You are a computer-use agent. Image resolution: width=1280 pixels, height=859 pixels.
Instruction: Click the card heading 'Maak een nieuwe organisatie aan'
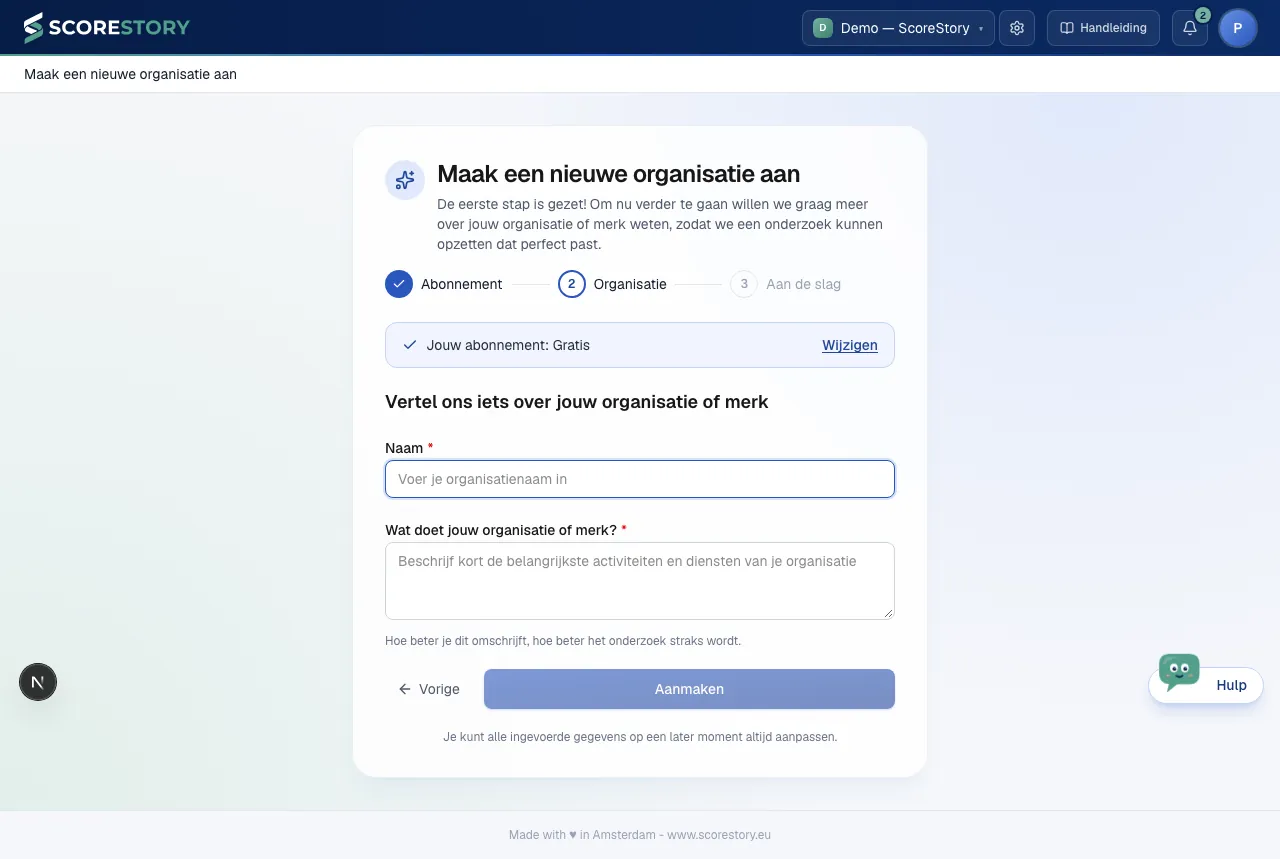click(618, 174)
